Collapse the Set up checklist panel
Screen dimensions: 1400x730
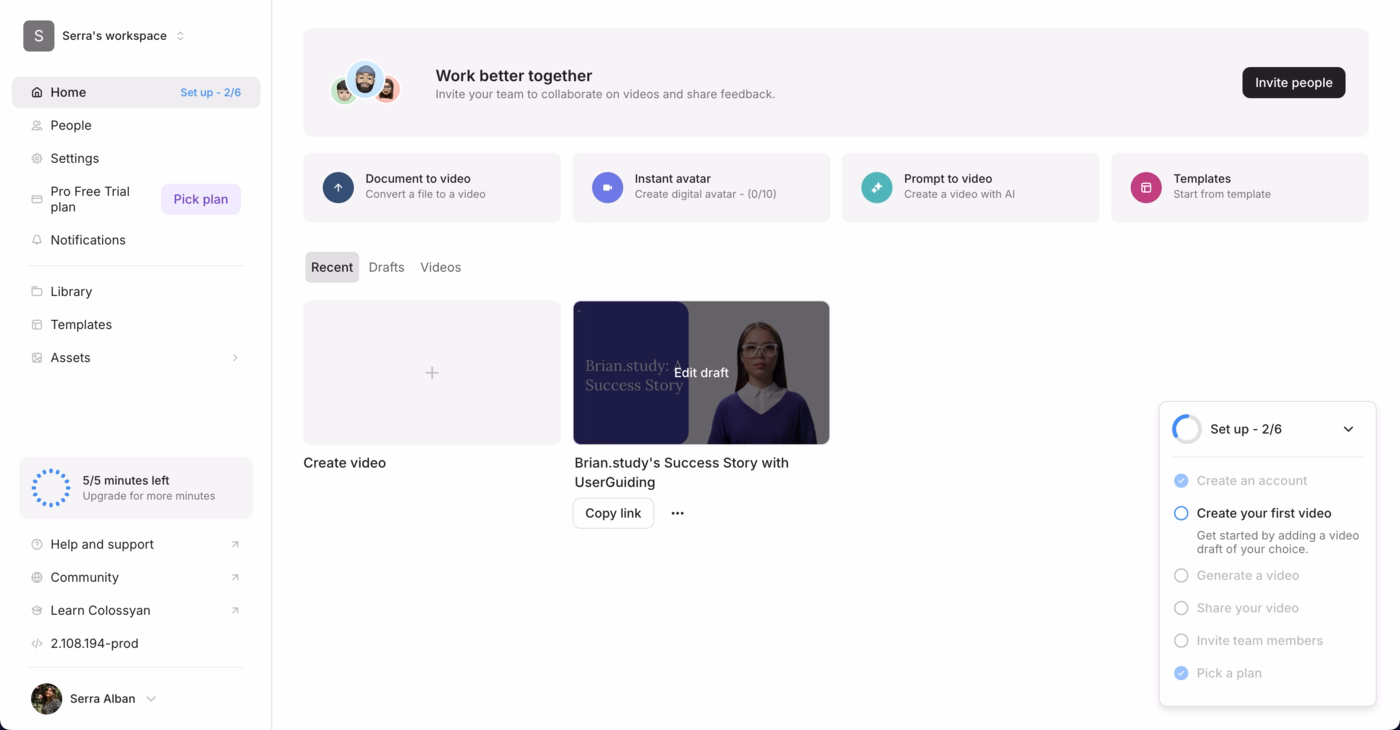1348,428
